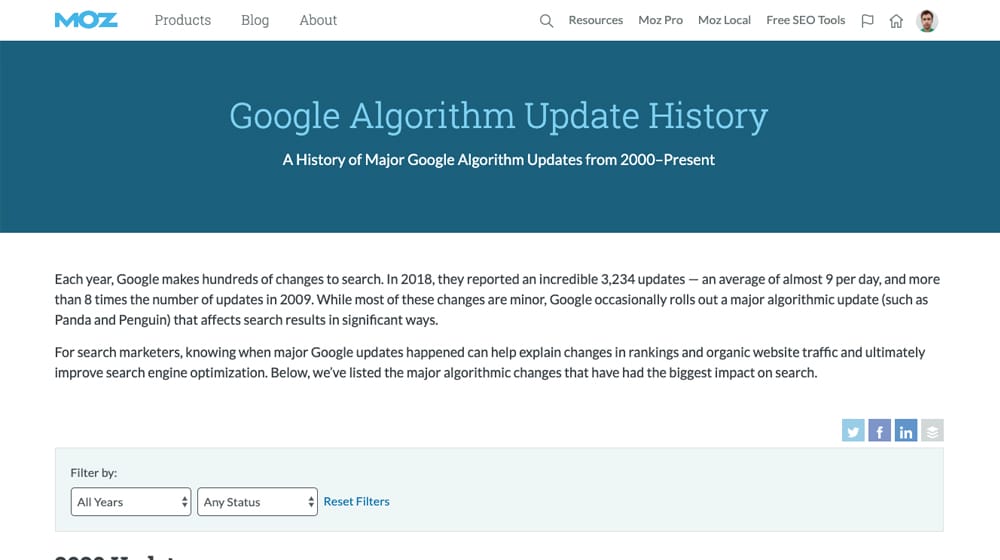Click the Reset Filters link
Screen dimensions: 1000x560
tap(357, 501)
